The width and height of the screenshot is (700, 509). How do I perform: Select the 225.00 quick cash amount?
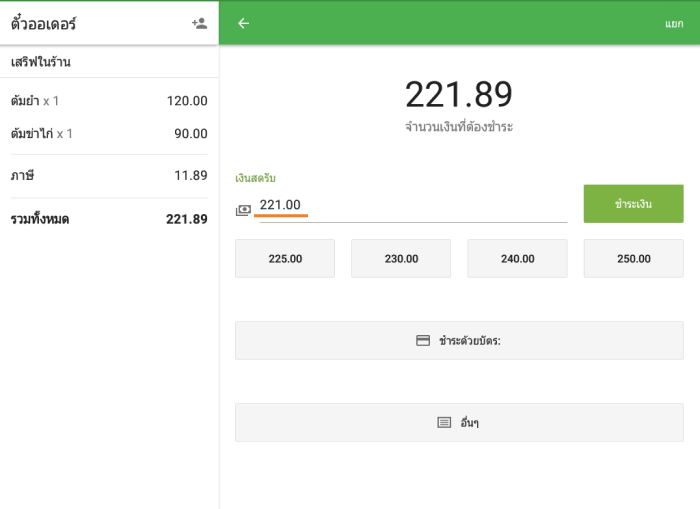(285, 258)
